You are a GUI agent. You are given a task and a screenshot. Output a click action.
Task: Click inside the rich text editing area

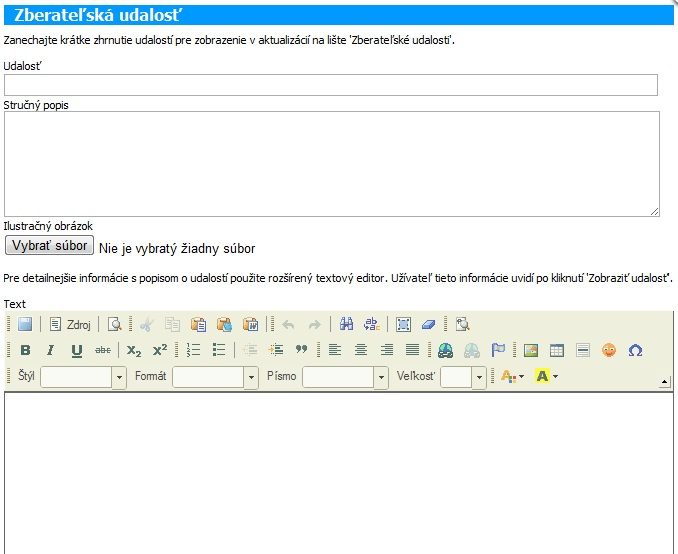(x=339, y=473)
